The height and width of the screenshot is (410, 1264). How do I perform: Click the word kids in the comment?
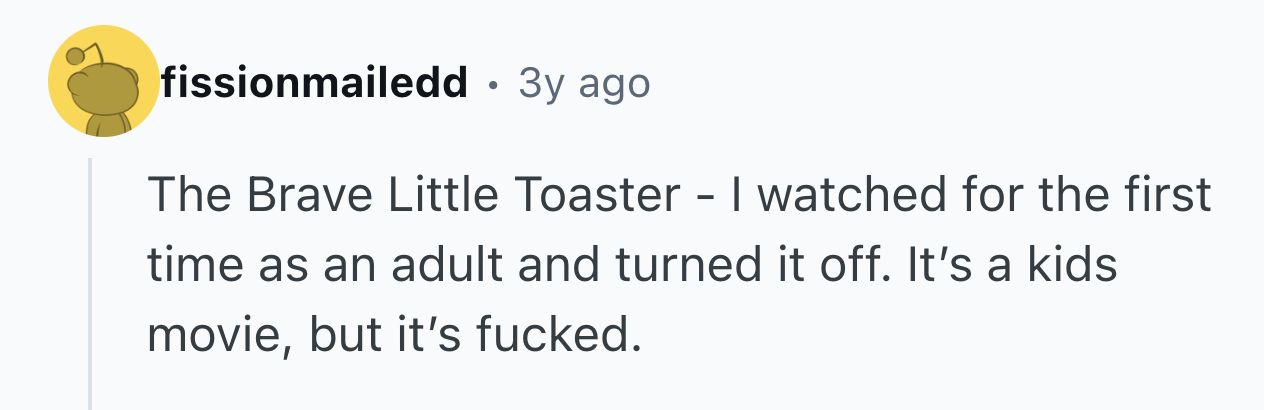[1075, 268]
